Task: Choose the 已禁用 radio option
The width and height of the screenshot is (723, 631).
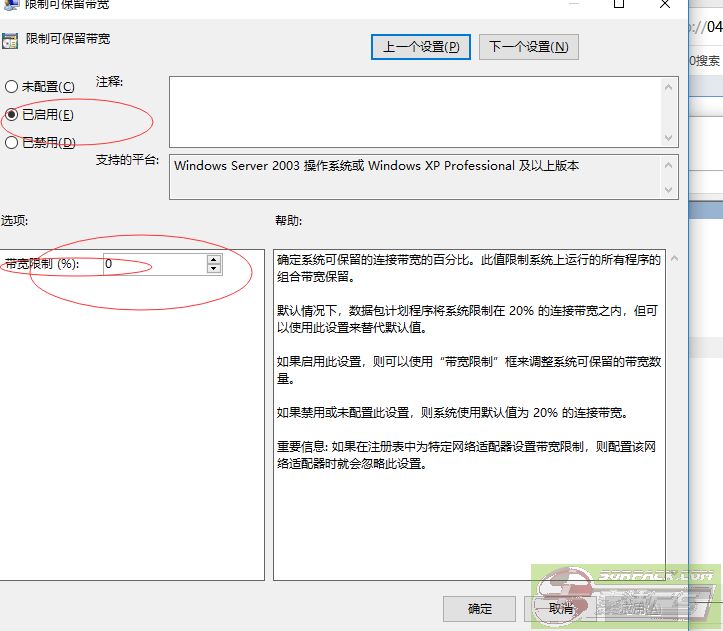Action: point(12,143)
